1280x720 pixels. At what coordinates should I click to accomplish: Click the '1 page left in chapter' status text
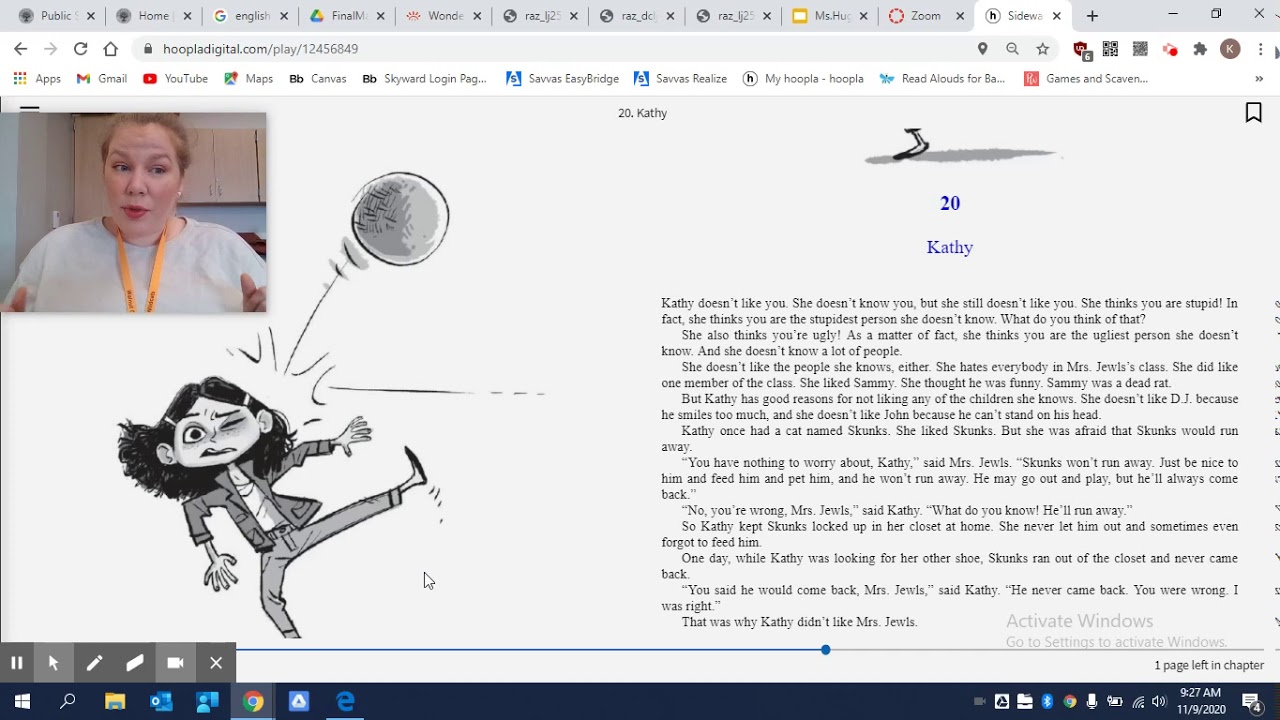(x=1209, y=665)
